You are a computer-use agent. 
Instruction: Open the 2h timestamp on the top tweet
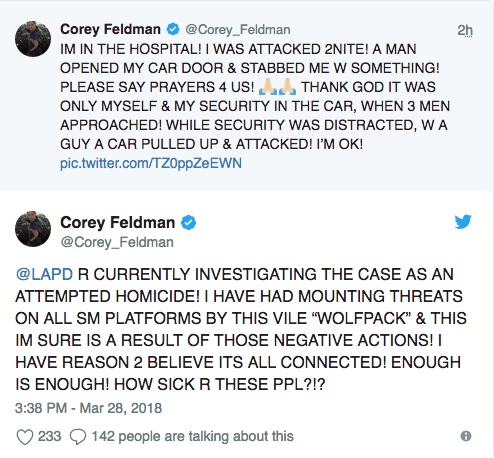[465, 30]
